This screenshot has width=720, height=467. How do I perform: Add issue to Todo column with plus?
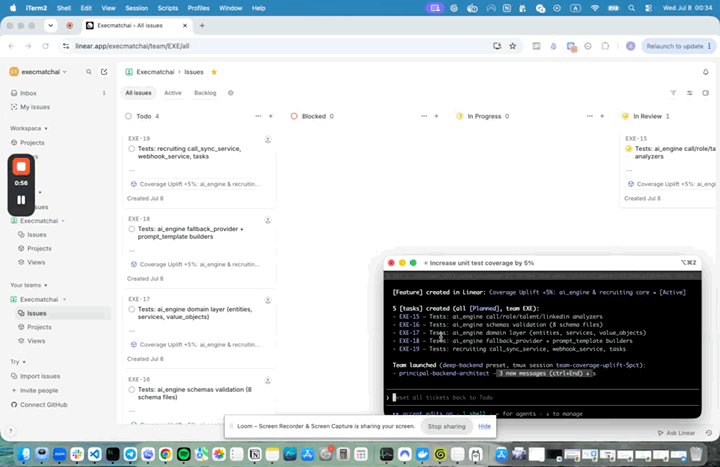[x=270, y=116]
